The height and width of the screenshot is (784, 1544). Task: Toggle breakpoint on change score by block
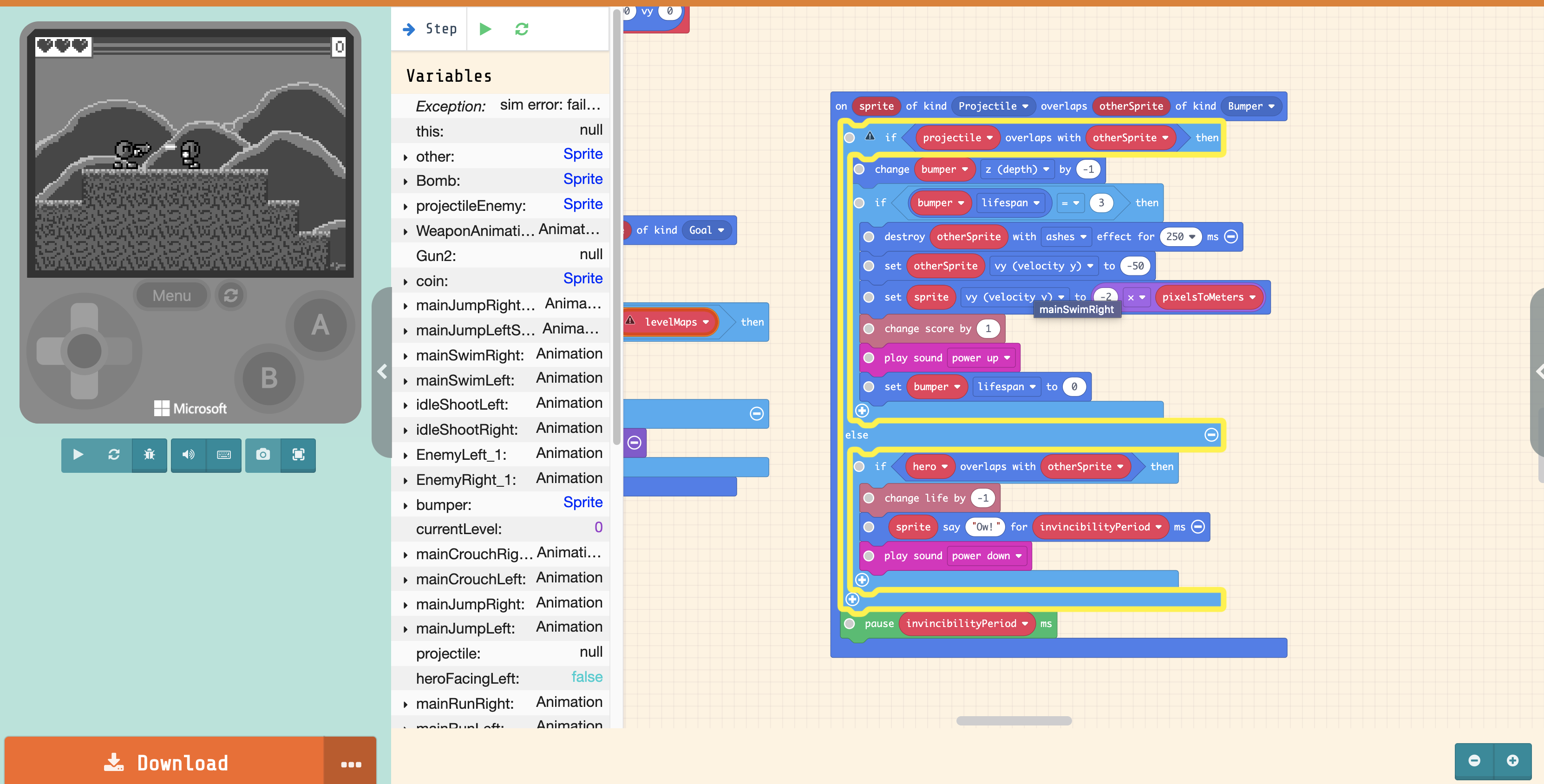click(x=869, y=328)
